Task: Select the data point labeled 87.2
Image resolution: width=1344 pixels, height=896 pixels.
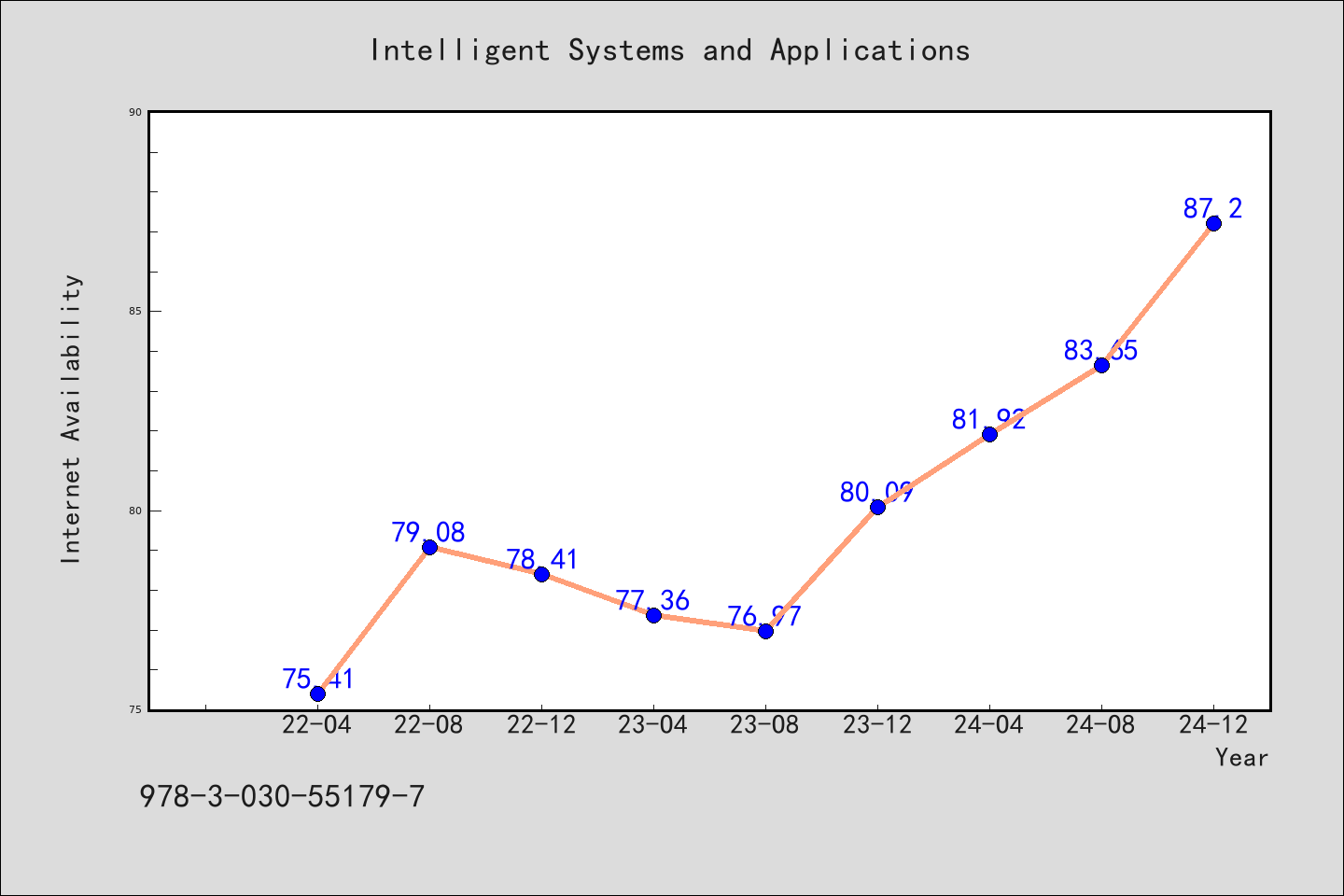Action: pyautogui.click(x=1213, y=223)
